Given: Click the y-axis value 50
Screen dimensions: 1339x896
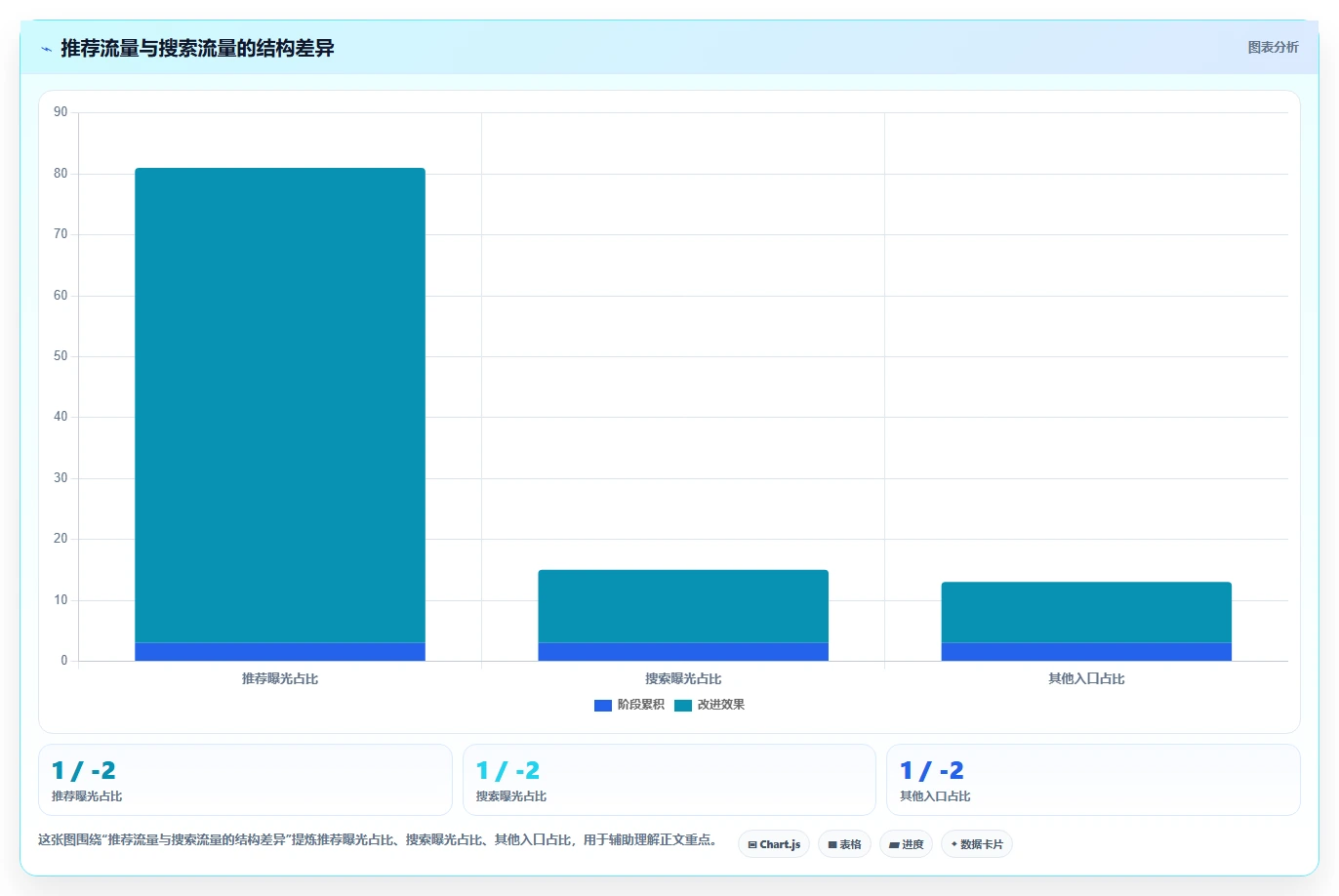Looking at the screenshot, I should pyautogui.click(x=61, y=356).
